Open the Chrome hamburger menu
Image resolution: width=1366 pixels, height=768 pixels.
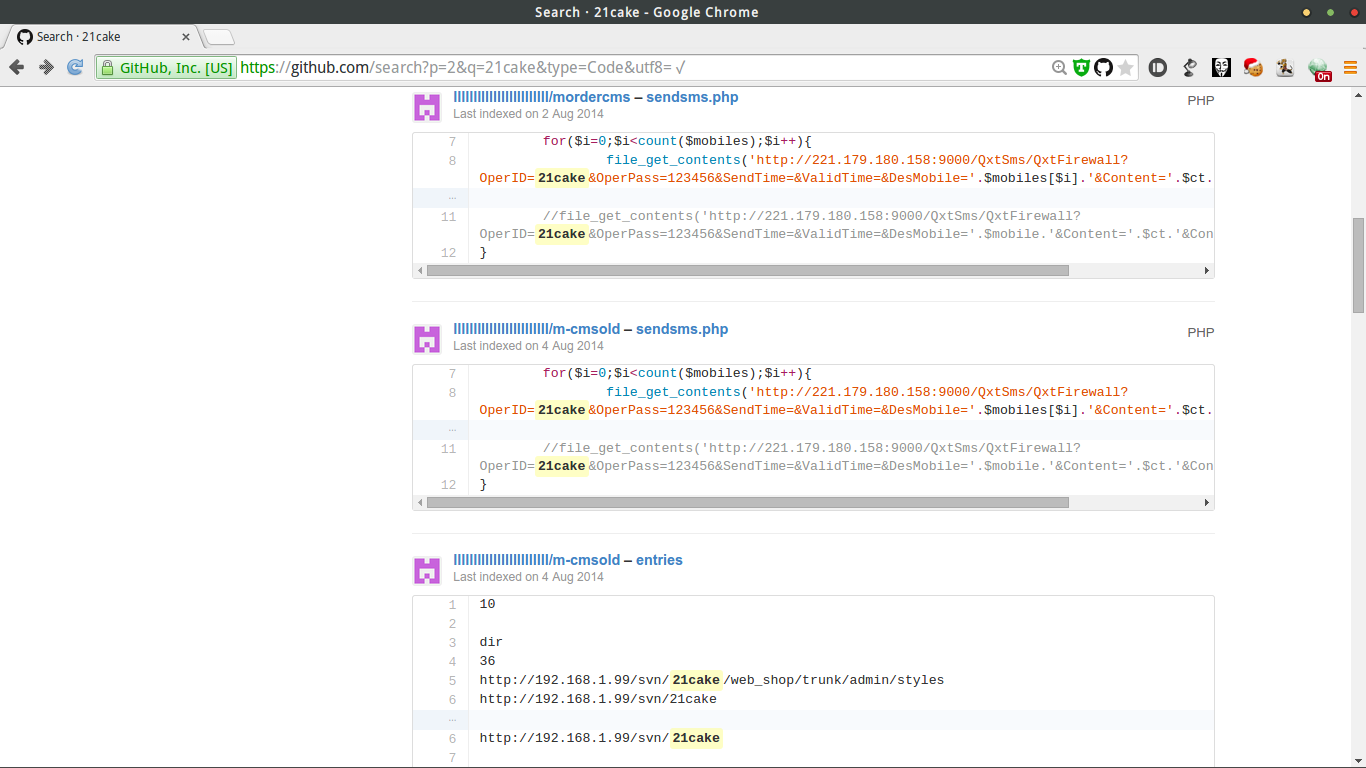tap(1350, 68)
